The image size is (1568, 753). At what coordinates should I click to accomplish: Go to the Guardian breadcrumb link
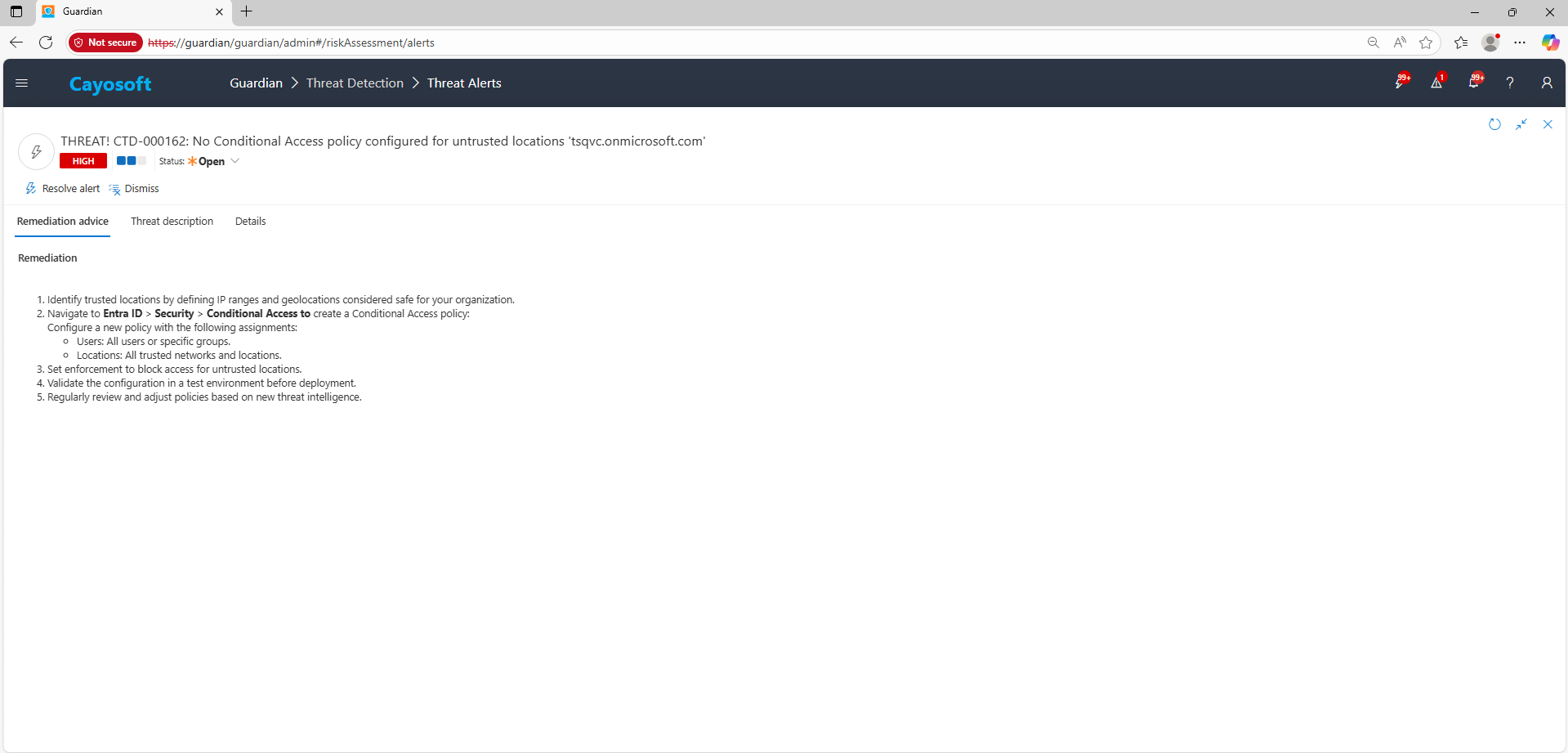(256, 83)
